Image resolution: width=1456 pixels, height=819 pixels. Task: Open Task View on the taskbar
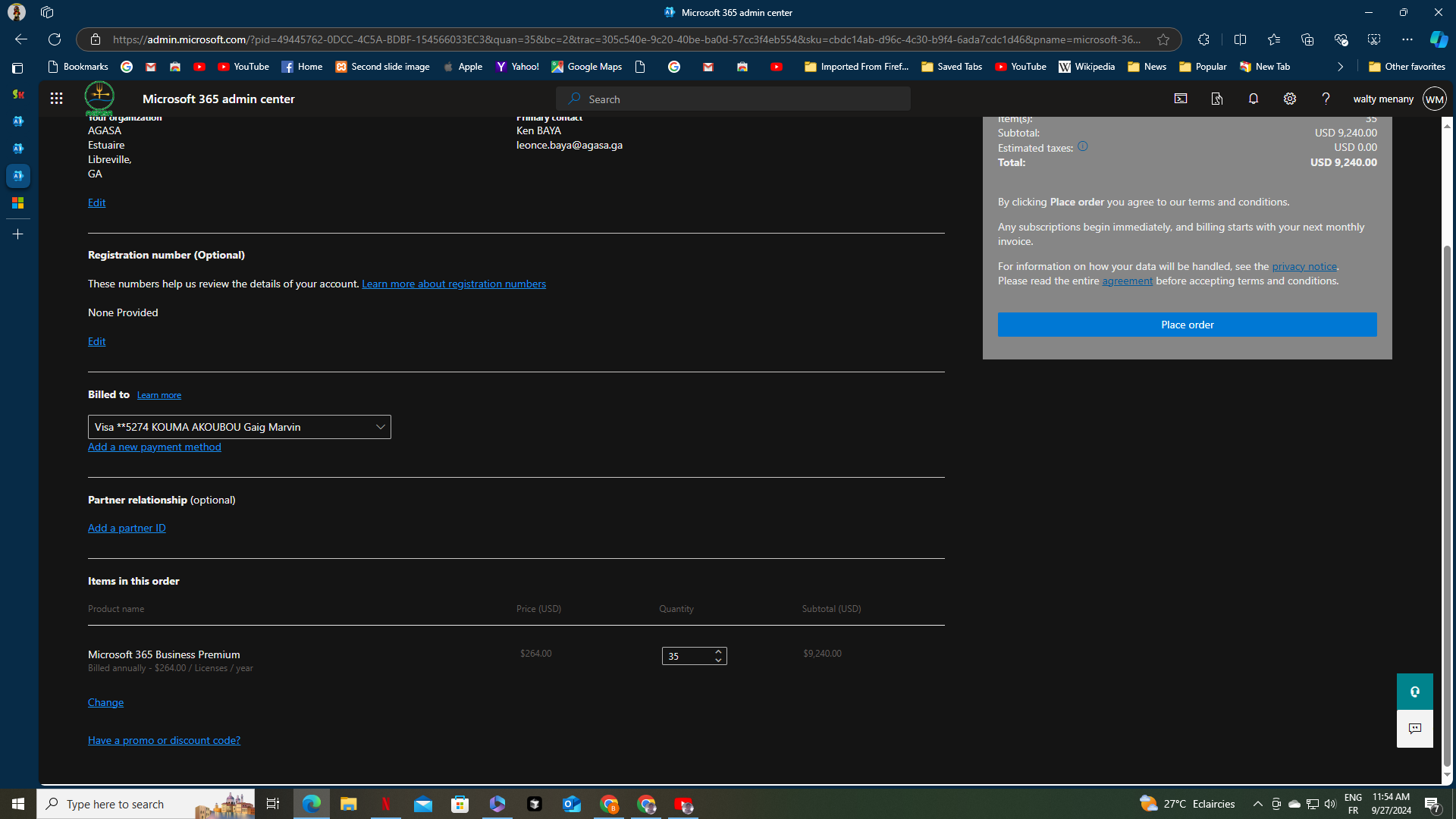[273, 804]
